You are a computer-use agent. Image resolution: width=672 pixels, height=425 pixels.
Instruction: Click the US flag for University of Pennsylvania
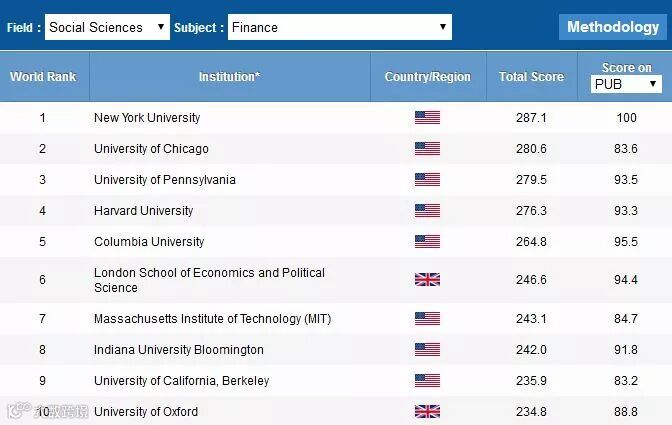[427, 180]
